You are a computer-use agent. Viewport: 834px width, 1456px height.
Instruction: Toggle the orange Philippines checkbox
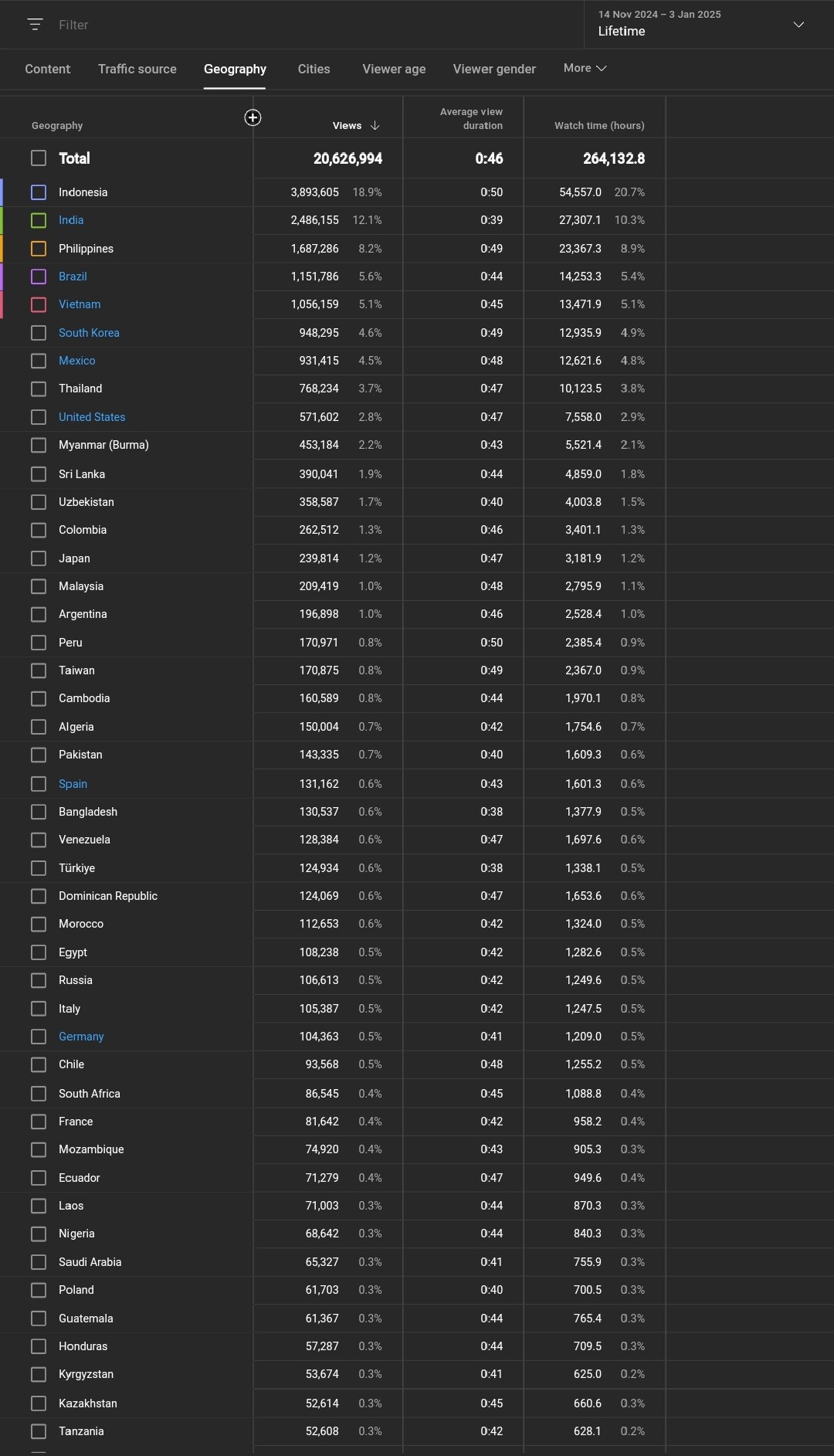point(39,249)
